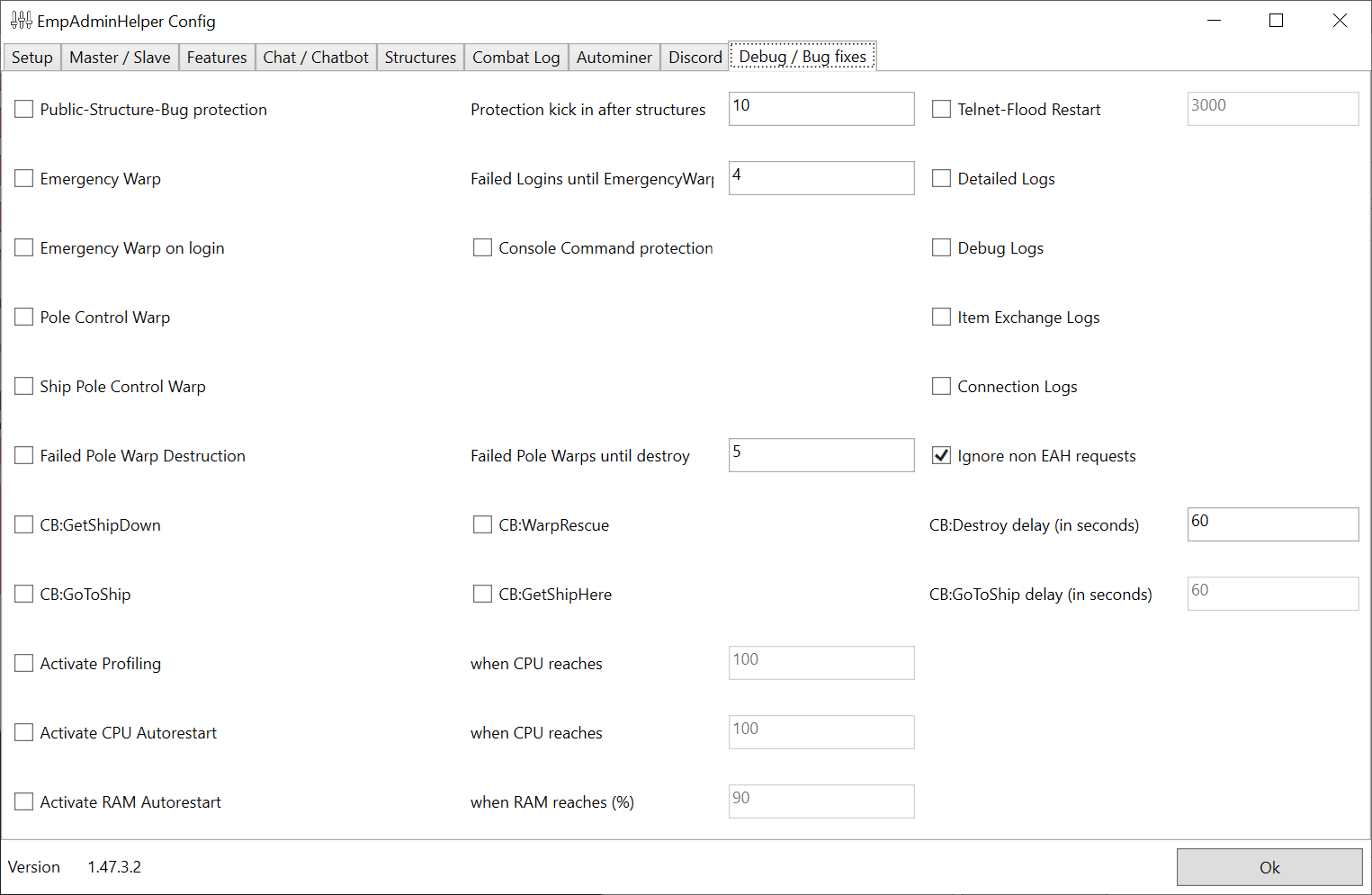Click the EmpAdminHelper app icon in title bar

click(21, 20)
